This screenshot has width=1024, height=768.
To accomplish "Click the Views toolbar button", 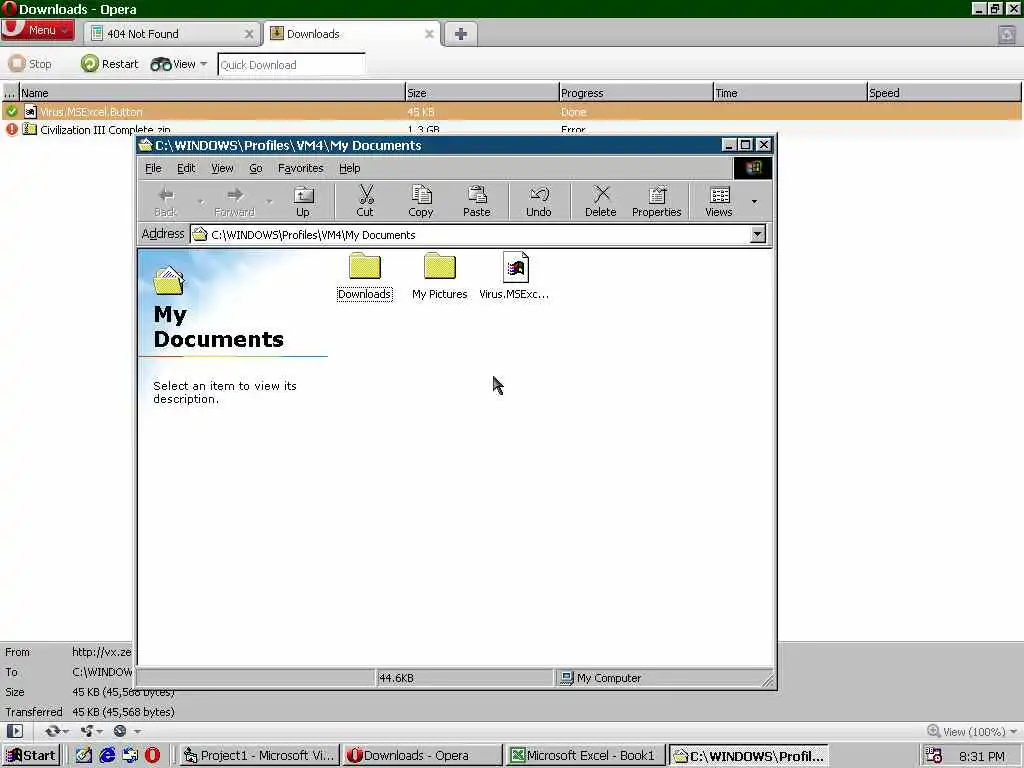I will [x=718, y=201].
